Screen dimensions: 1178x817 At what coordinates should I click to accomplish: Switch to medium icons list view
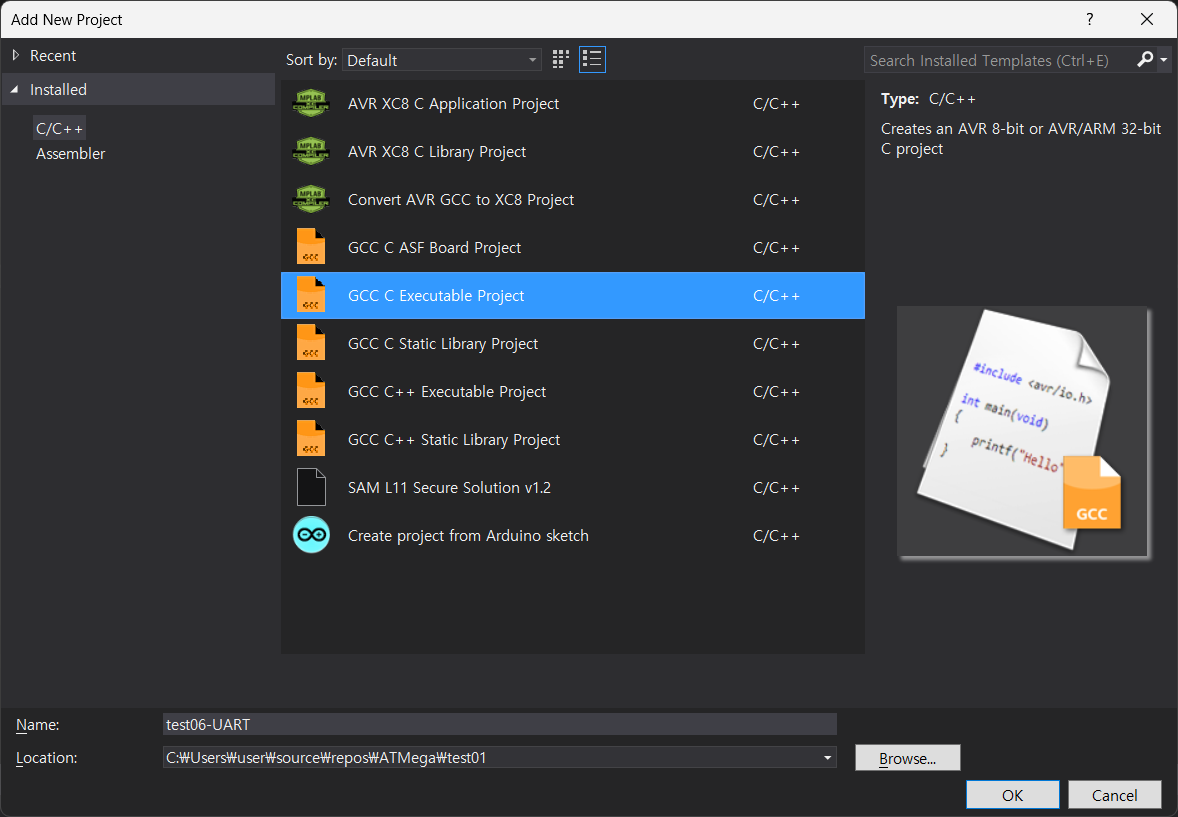[x=592, y=59]
